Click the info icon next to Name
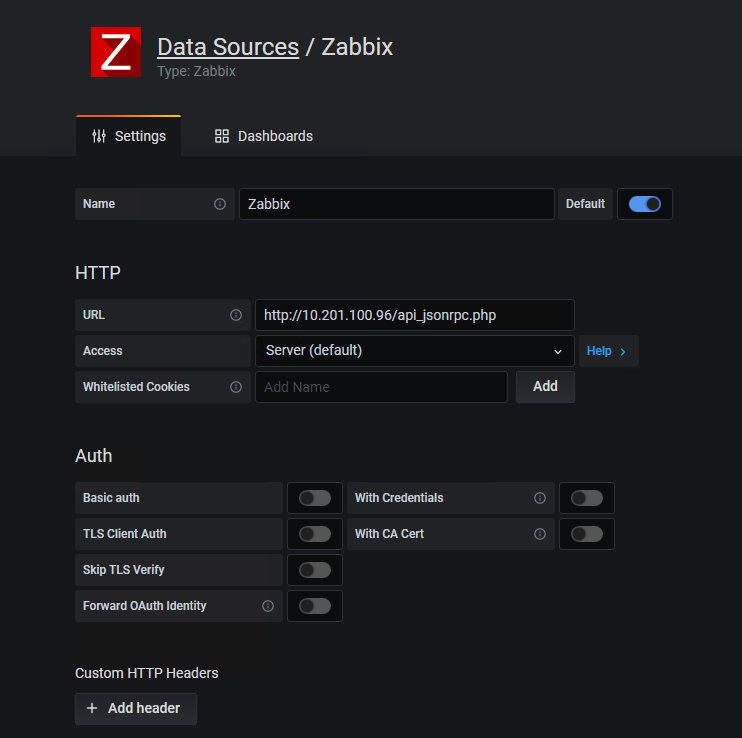This screenshot has height=738, width=742. coord(220,204)
